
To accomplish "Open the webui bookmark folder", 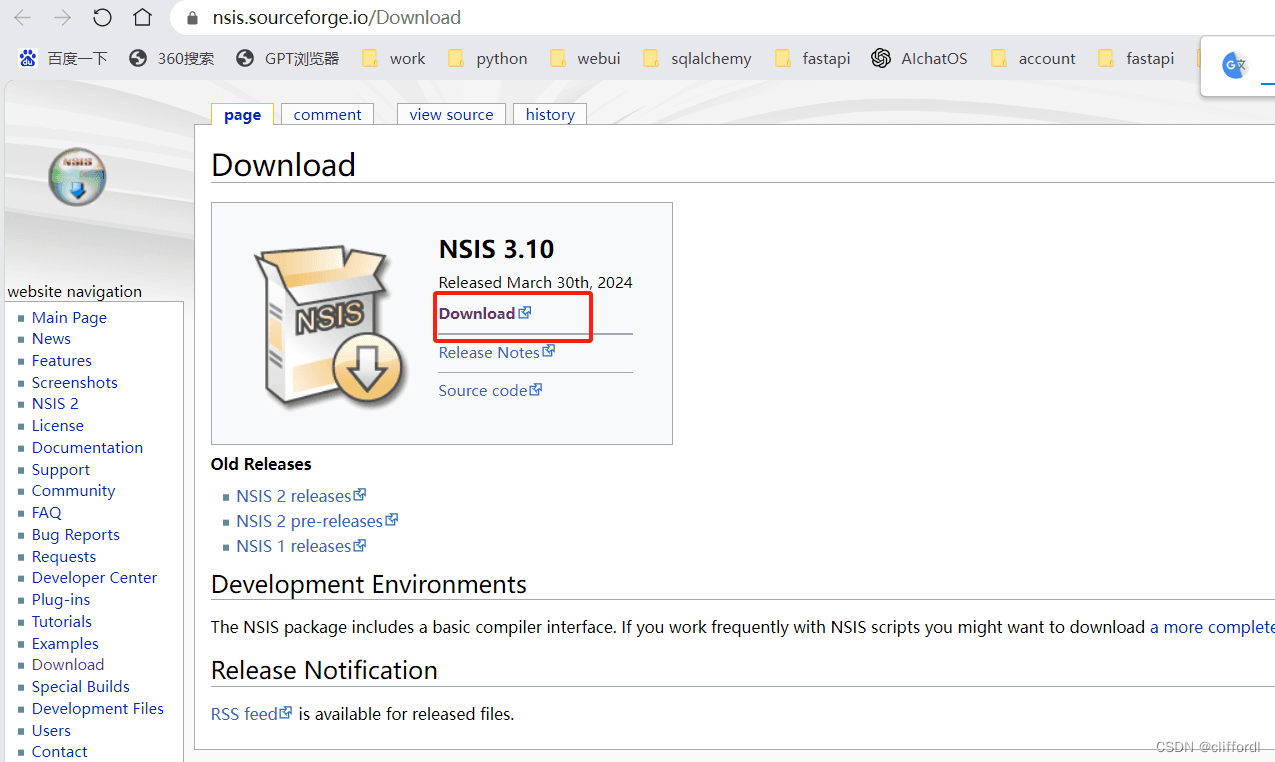I will [x=585, y=58].
